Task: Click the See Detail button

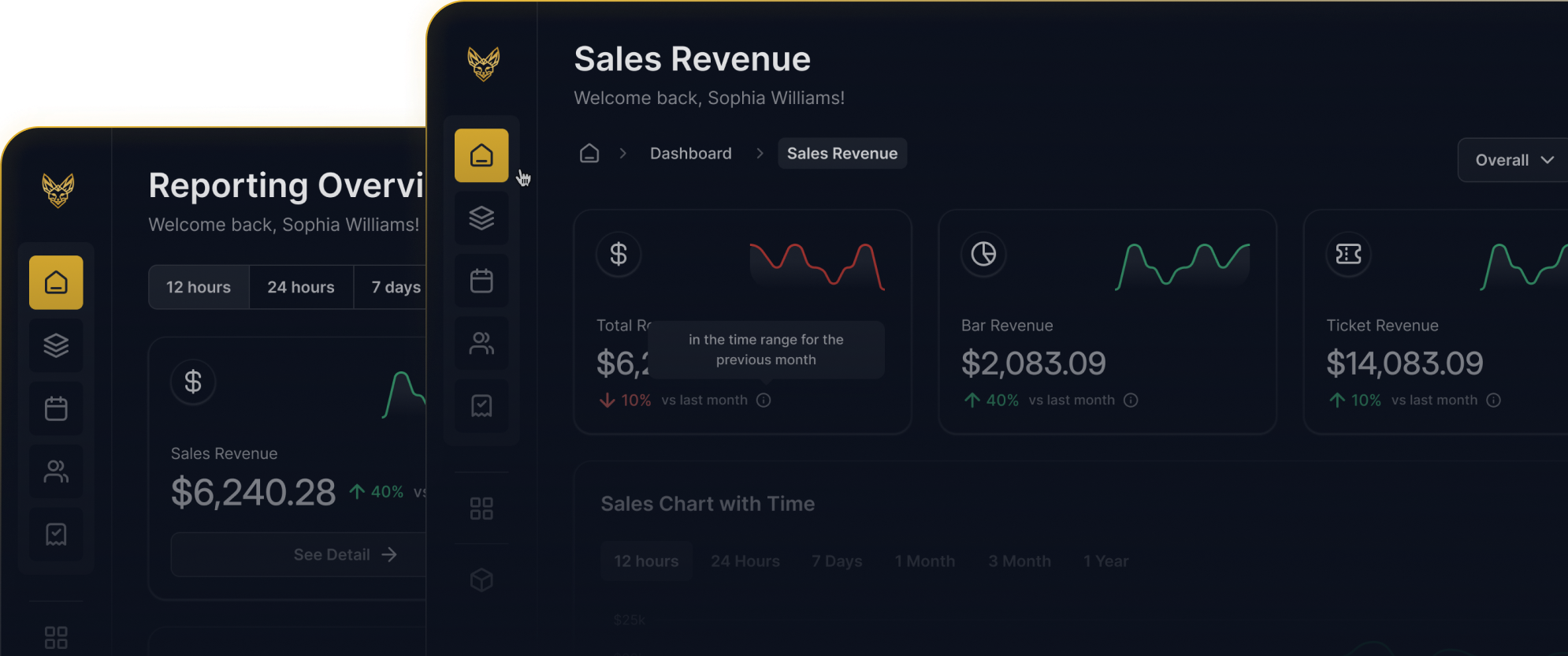Action: click(299, 554)
